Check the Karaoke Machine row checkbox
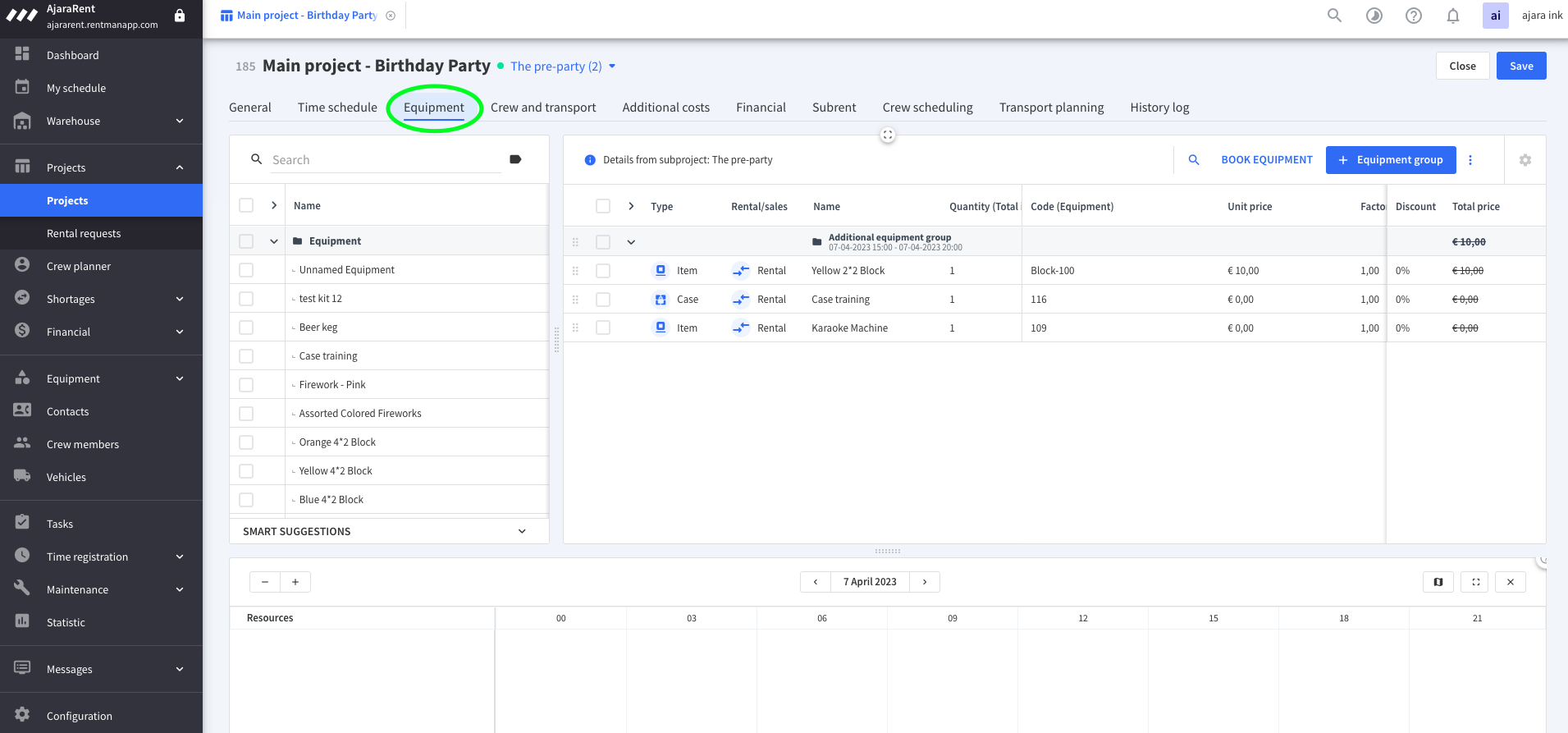The width and height of the screenshot is (1568, 733). 603,328
